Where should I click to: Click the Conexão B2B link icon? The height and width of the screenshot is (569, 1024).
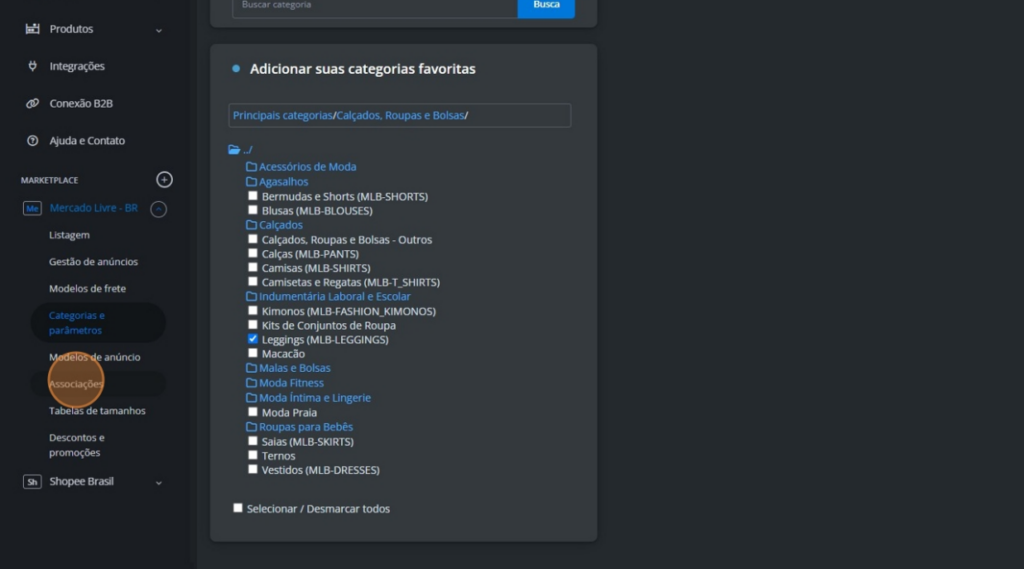coord(33,103)
